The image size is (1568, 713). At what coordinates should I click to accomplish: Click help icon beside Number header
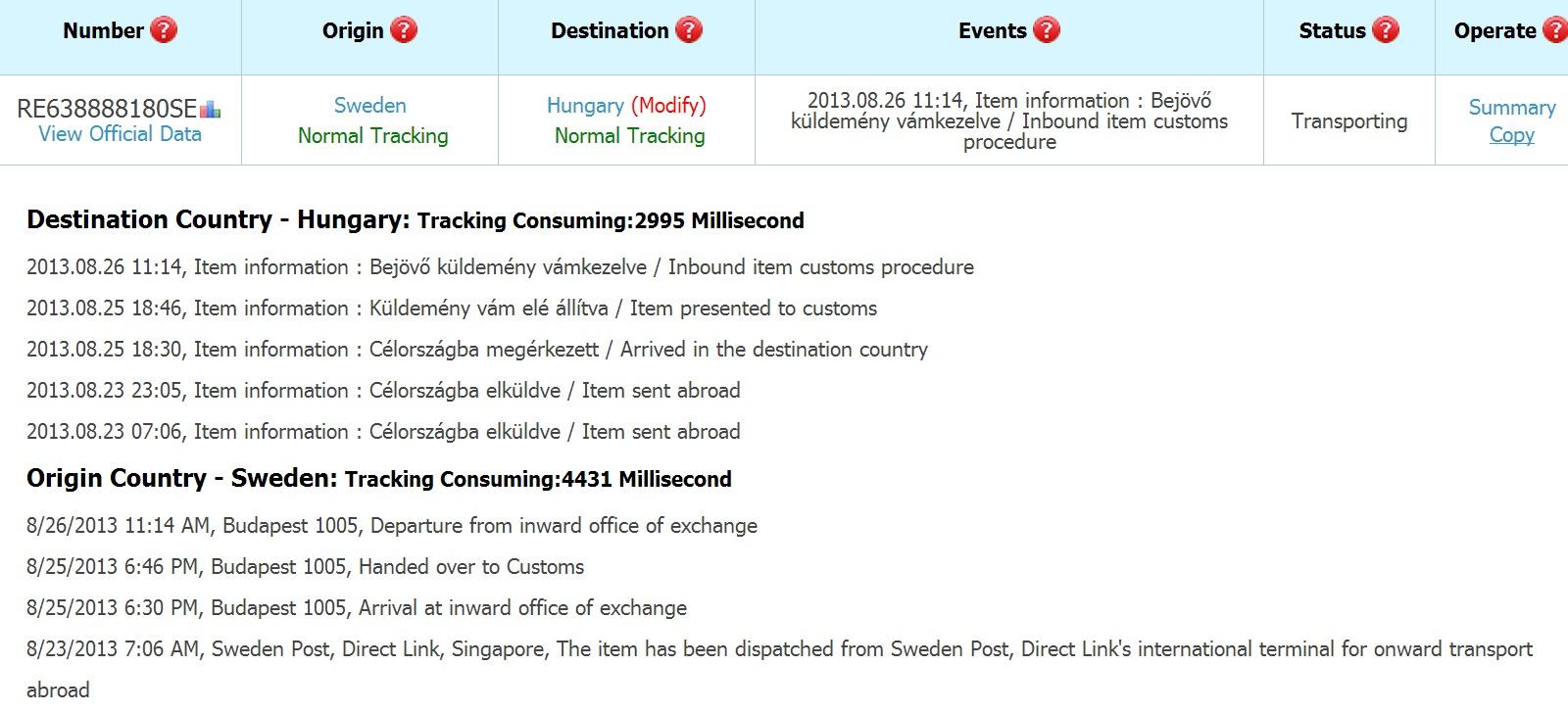[164, 30]
